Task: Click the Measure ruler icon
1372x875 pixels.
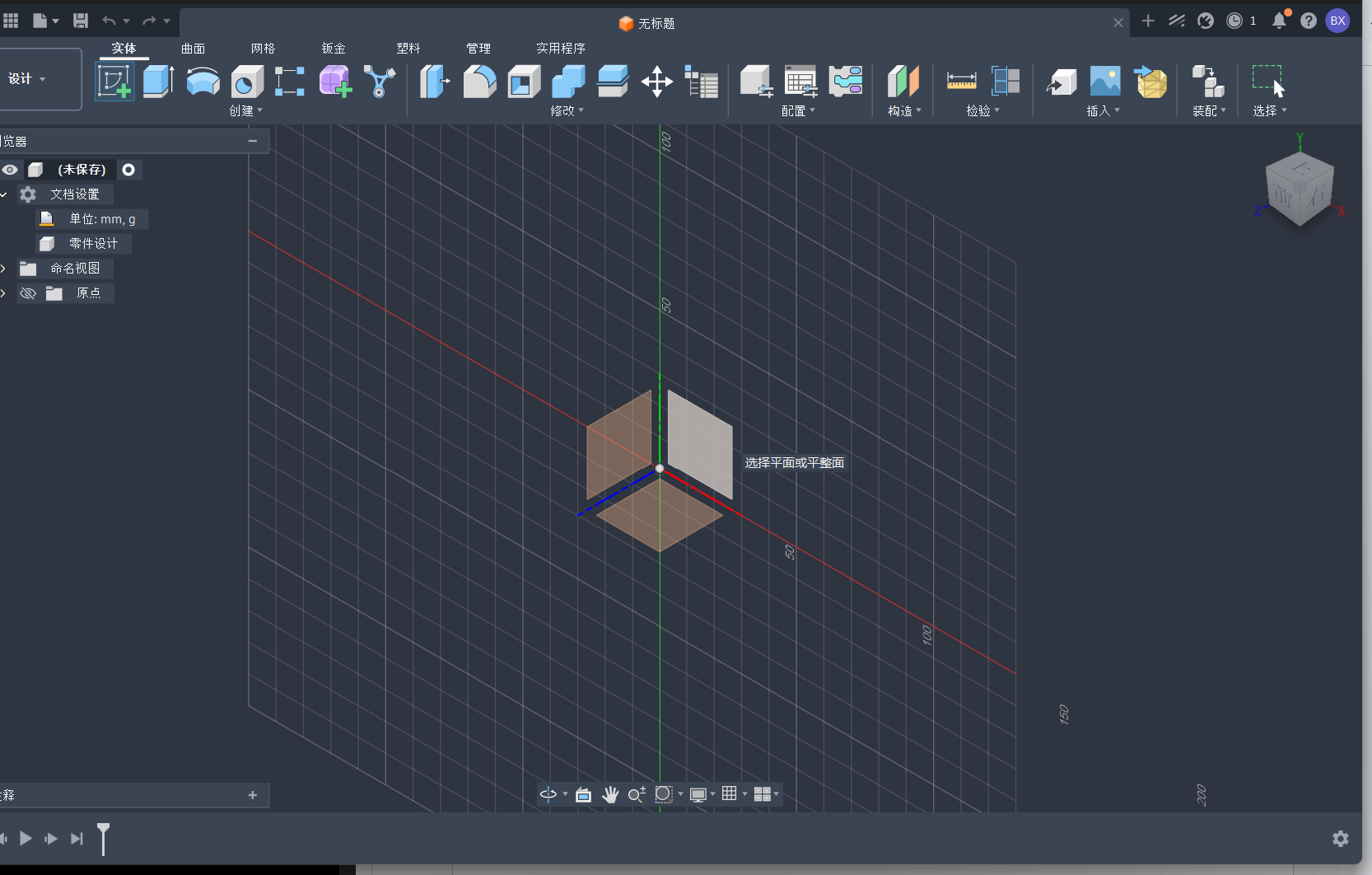Action: 961,82
